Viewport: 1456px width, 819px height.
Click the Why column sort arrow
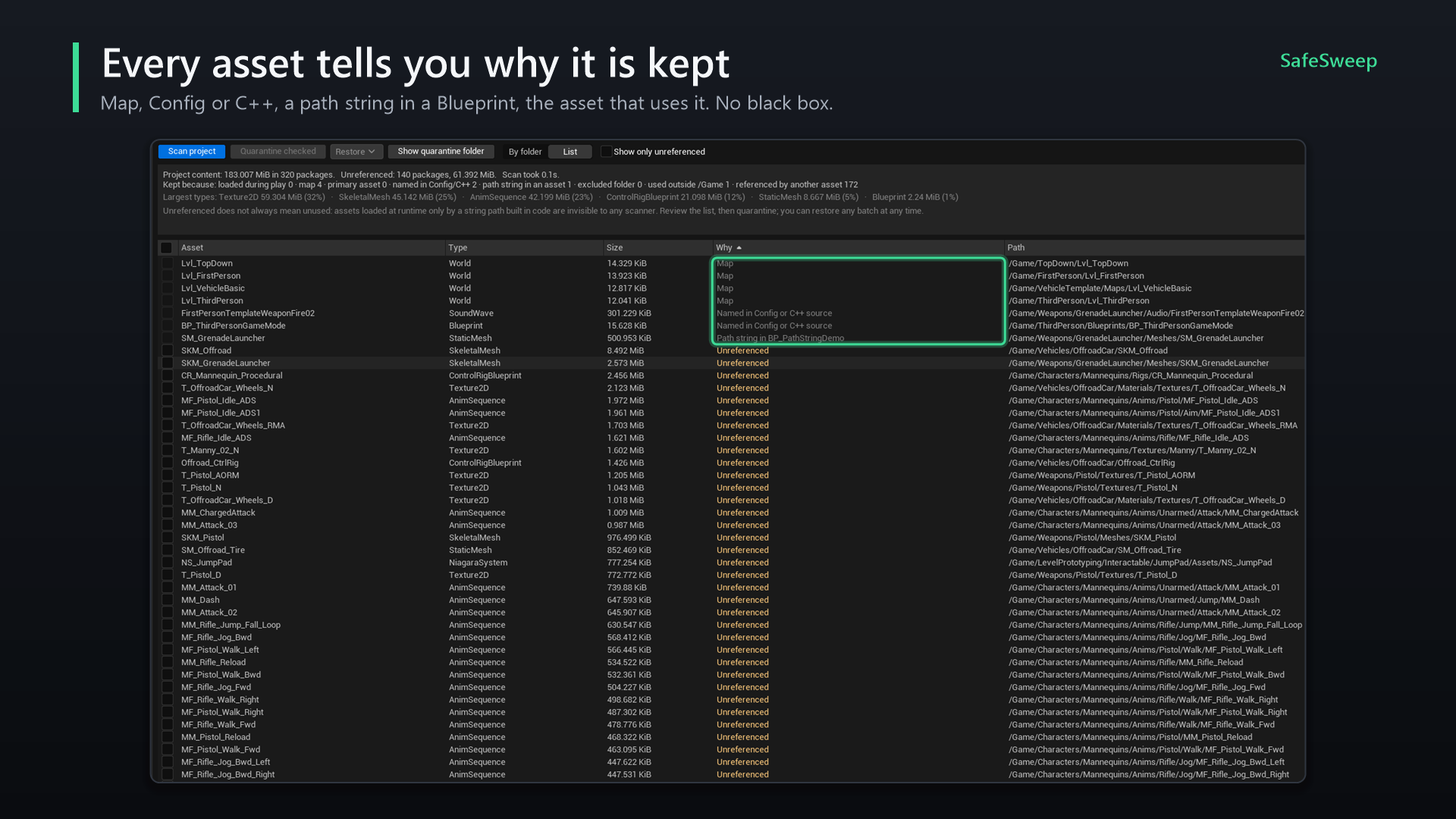[739, 248]
